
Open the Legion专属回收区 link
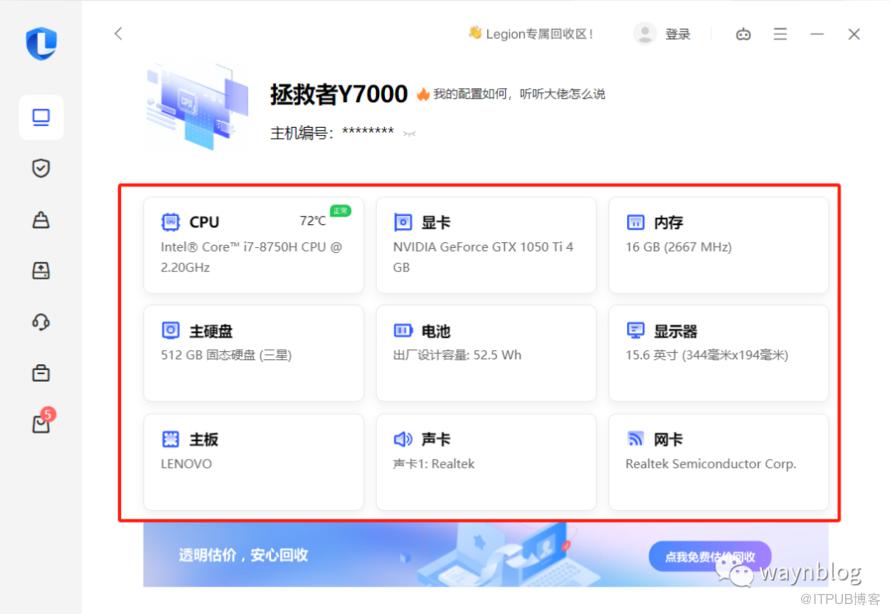click(x=539, y=34)
